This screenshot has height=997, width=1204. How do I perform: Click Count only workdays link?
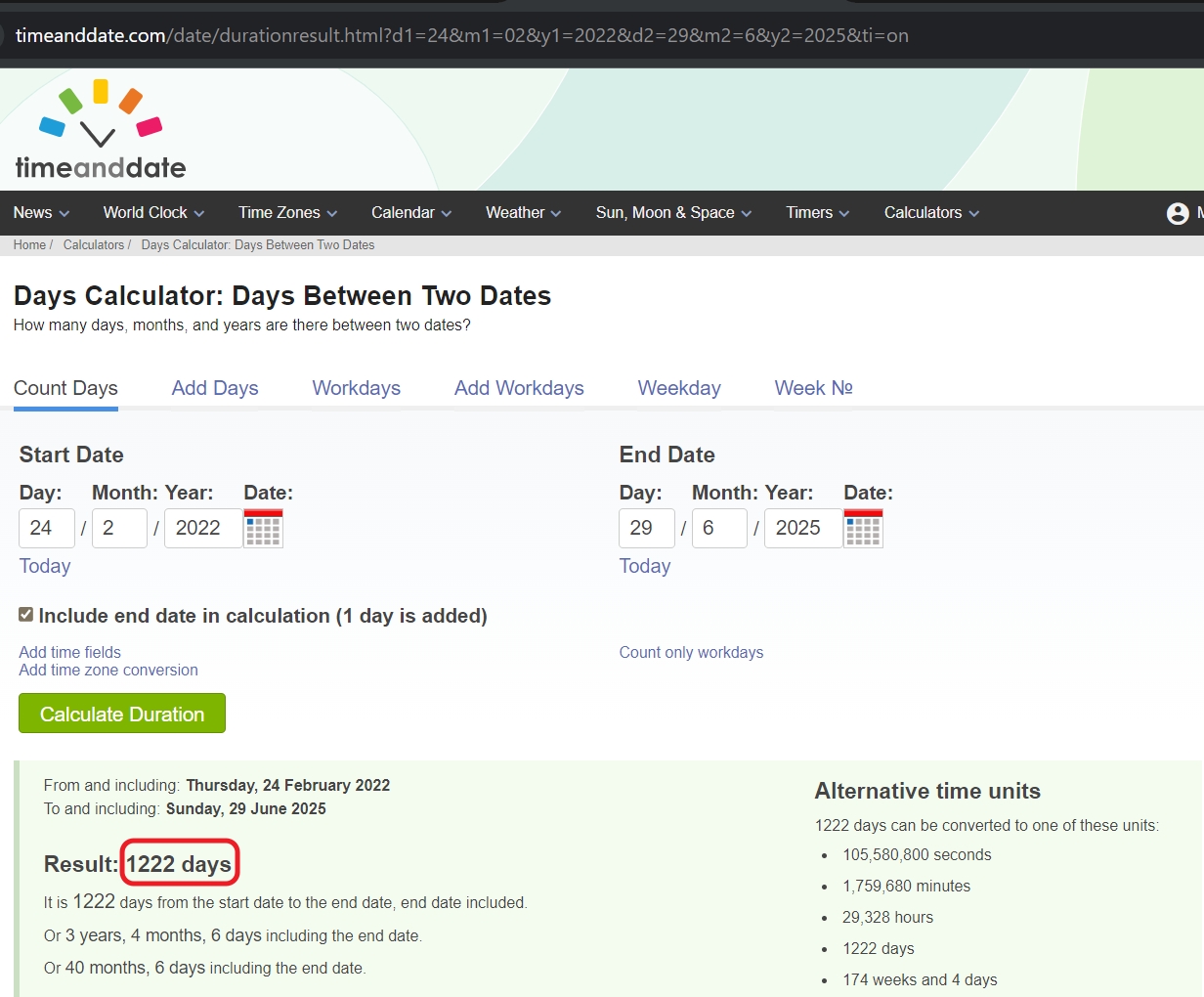coord(691,652)
